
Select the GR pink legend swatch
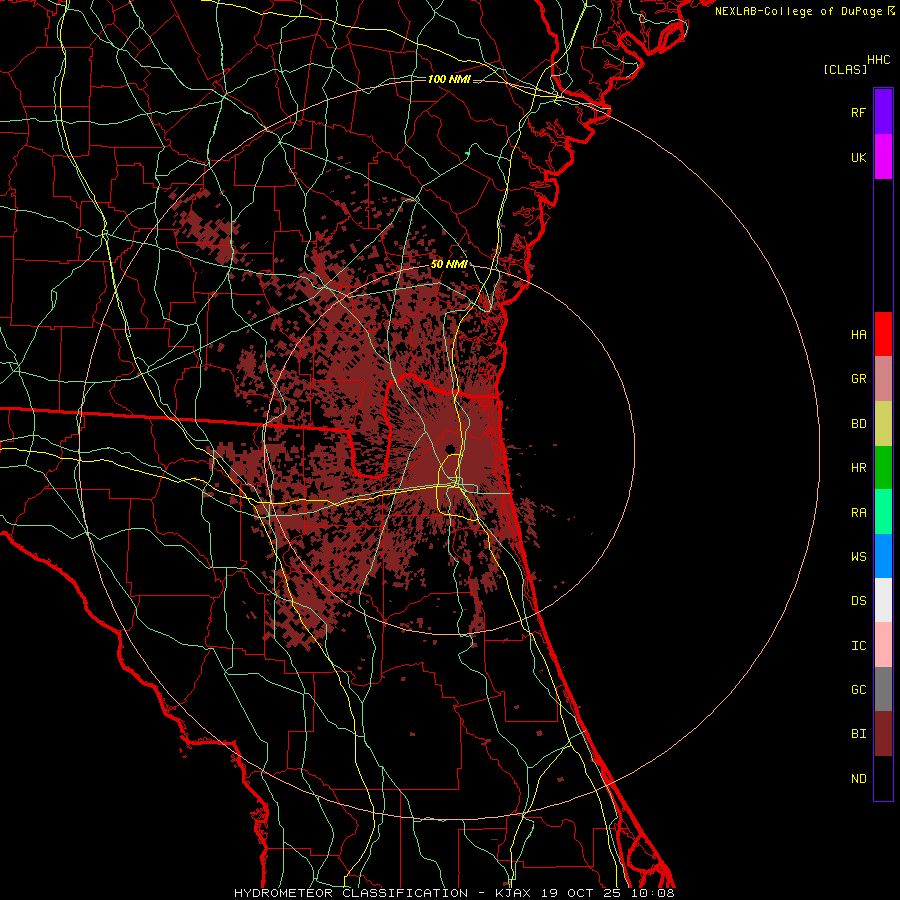[883, 379]
